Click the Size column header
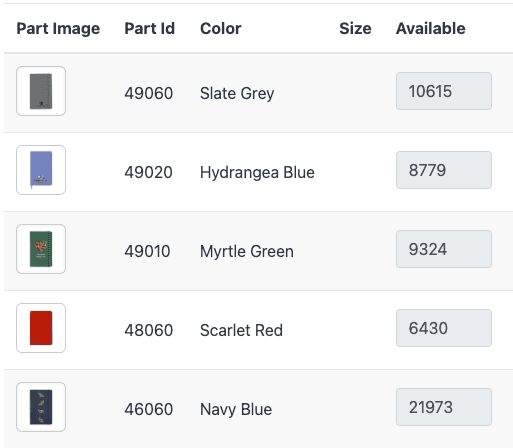Screen dimensions: 513x448 point(355,29)
